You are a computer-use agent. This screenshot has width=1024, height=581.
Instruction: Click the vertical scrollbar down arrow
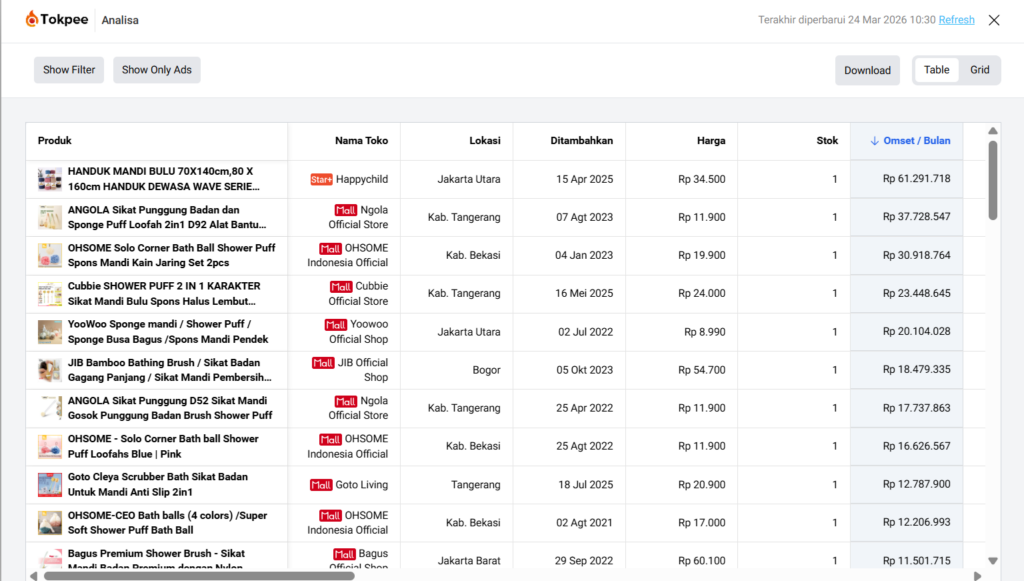coord(992,561)
